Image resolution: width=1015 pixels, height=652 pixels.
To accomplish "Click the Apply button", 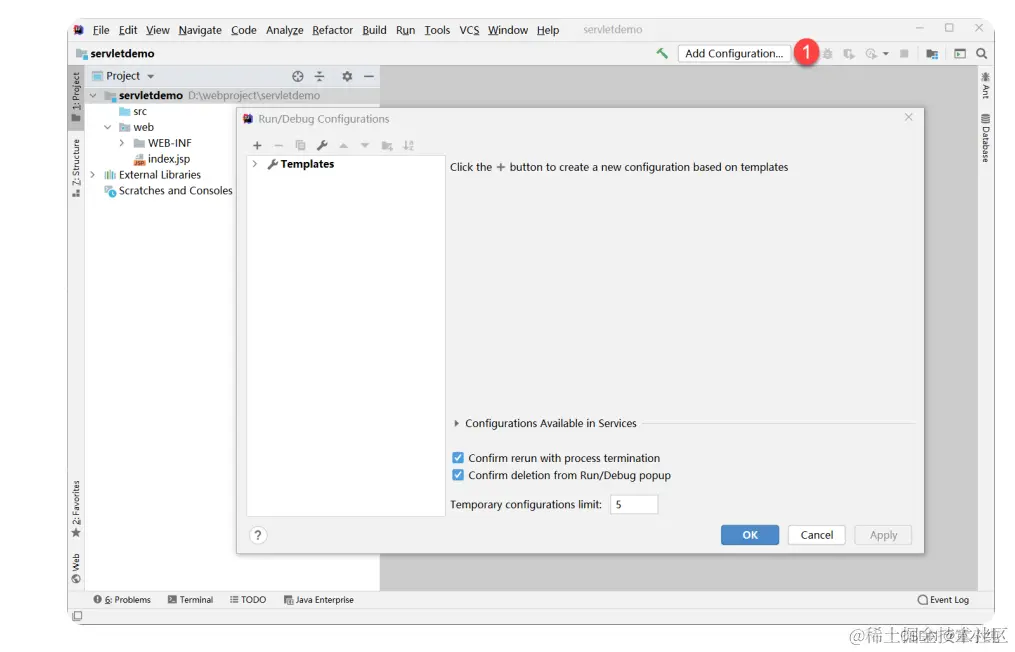I will (884, 535).
